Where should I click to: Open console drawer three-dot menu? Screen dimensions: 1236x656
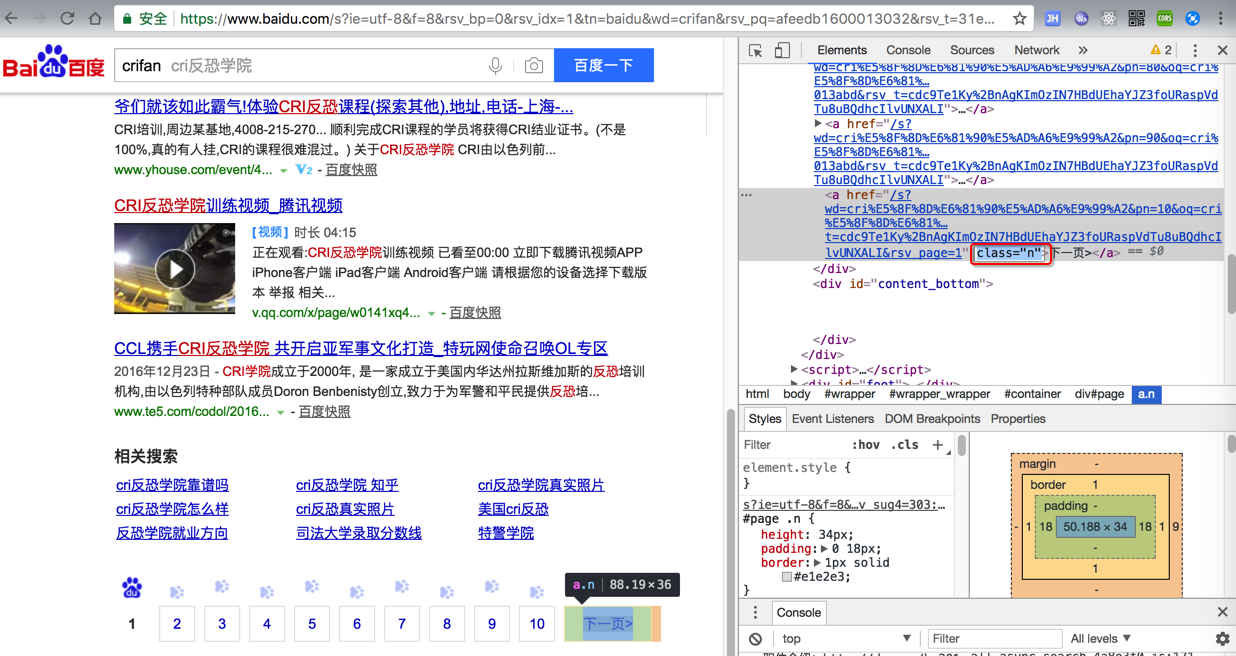click(x=755, y=612)
